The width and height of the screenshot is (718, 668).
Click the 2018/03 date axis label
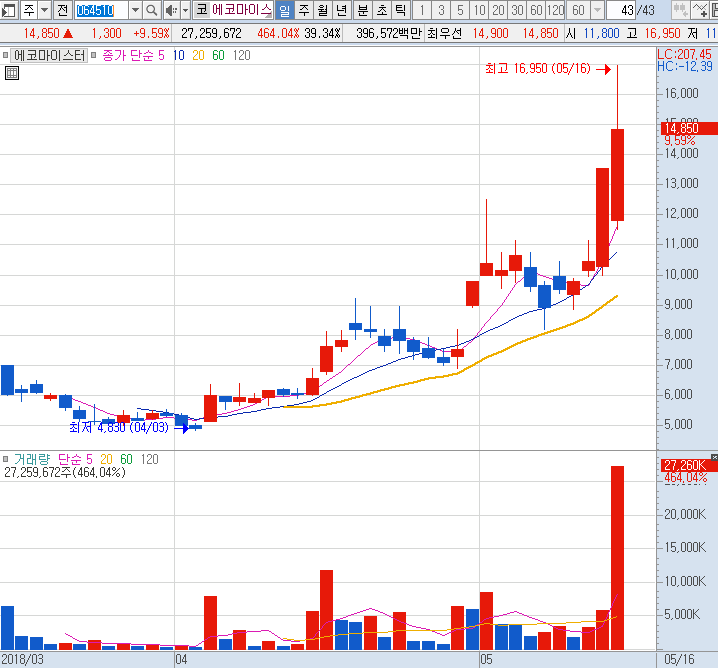coord(22,659)
